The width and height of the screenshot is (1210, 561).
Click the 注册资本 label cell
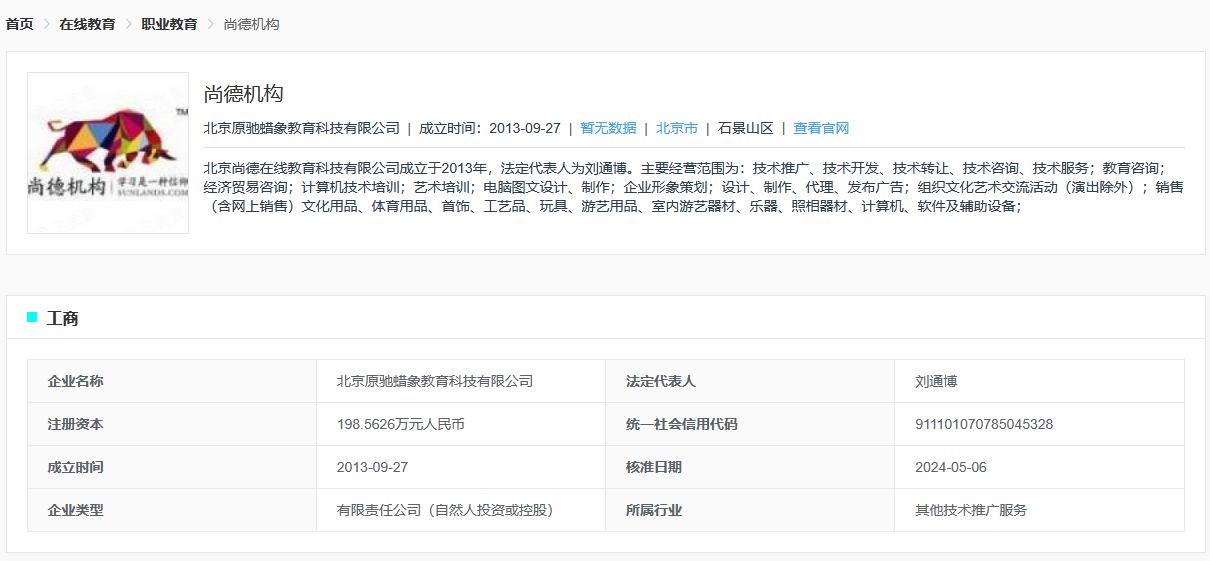pyautogui.click(x=172, y=424)
